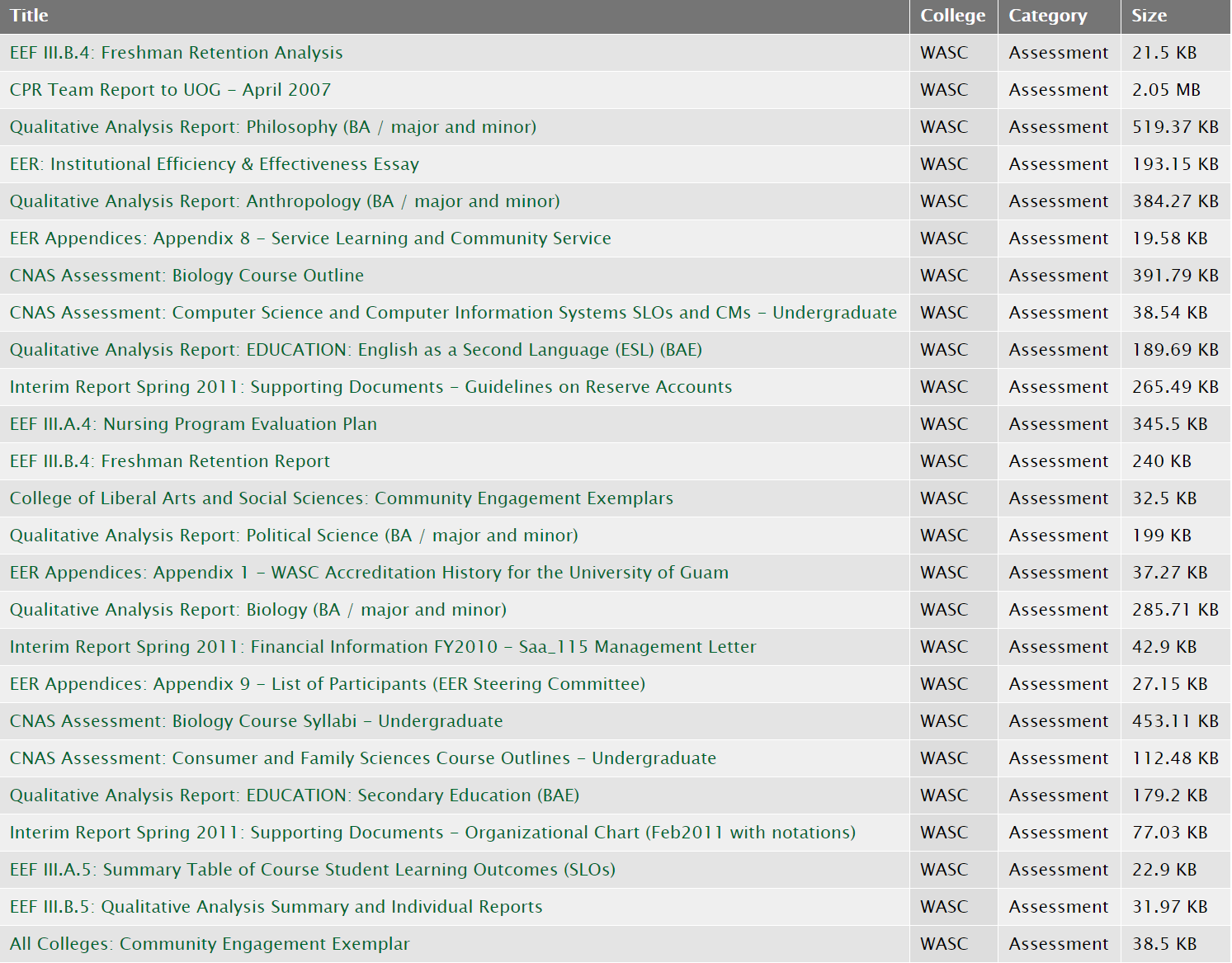Open EEF III.A.4: Nursing Program Evaluation Plan

(193, 424)
